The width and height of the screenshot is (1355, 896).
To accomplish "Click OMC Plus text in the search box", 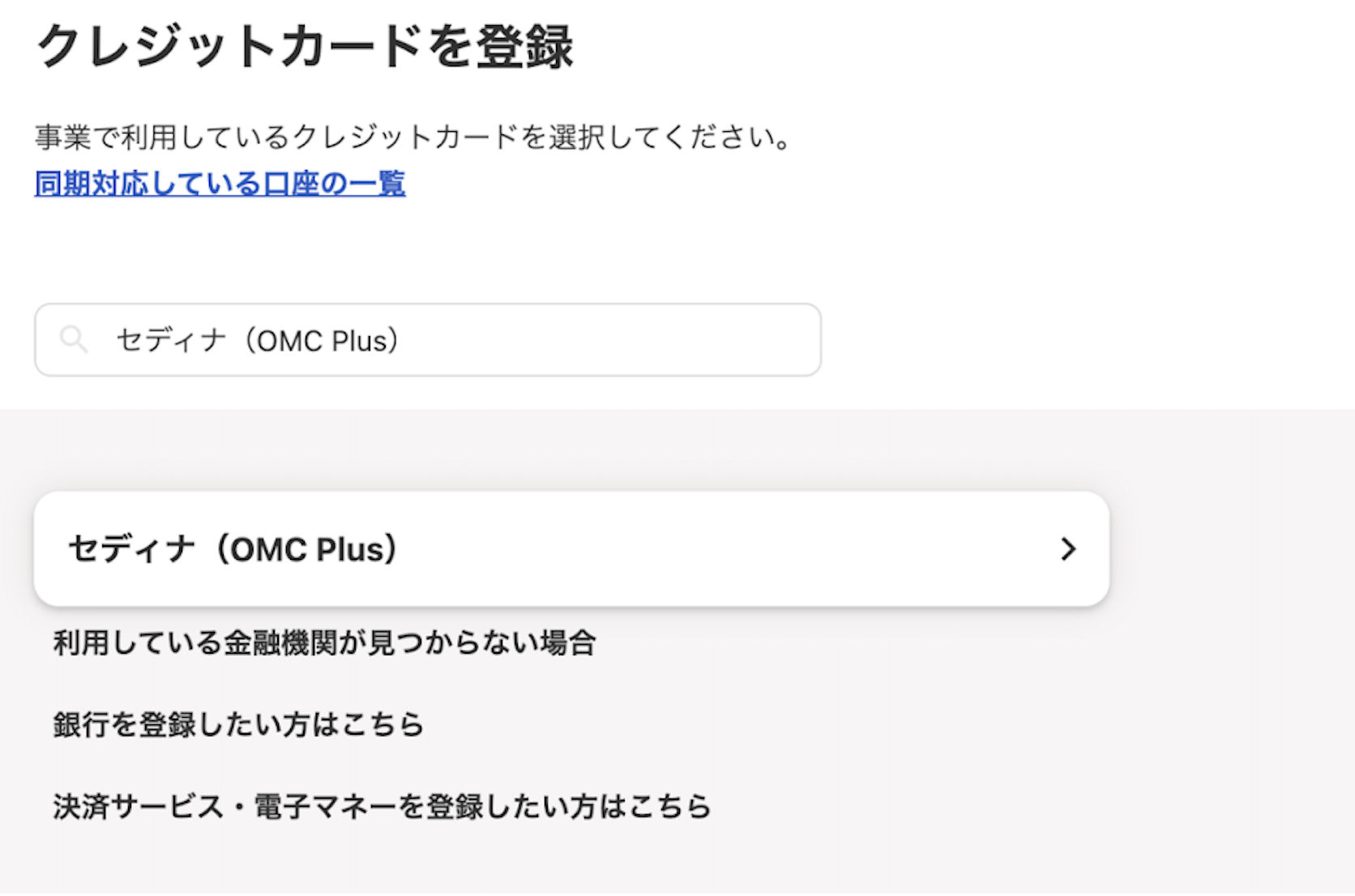I will tap(323, 341).
